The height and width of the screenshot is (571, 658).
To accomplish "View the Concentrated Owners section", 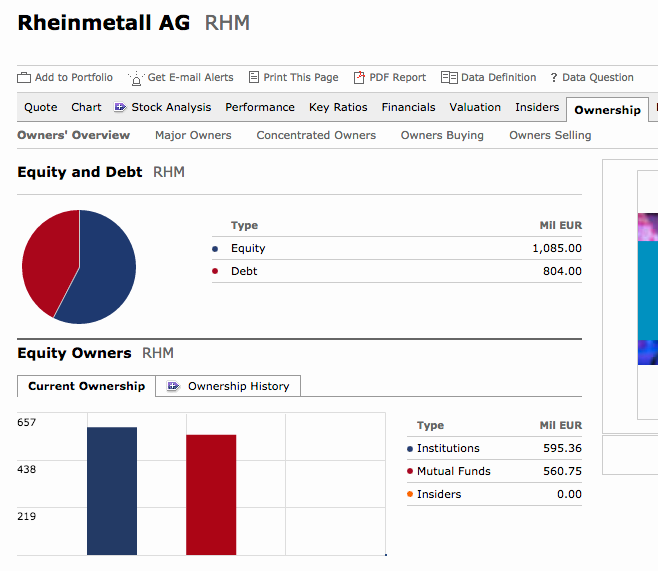I will (316, 135).
